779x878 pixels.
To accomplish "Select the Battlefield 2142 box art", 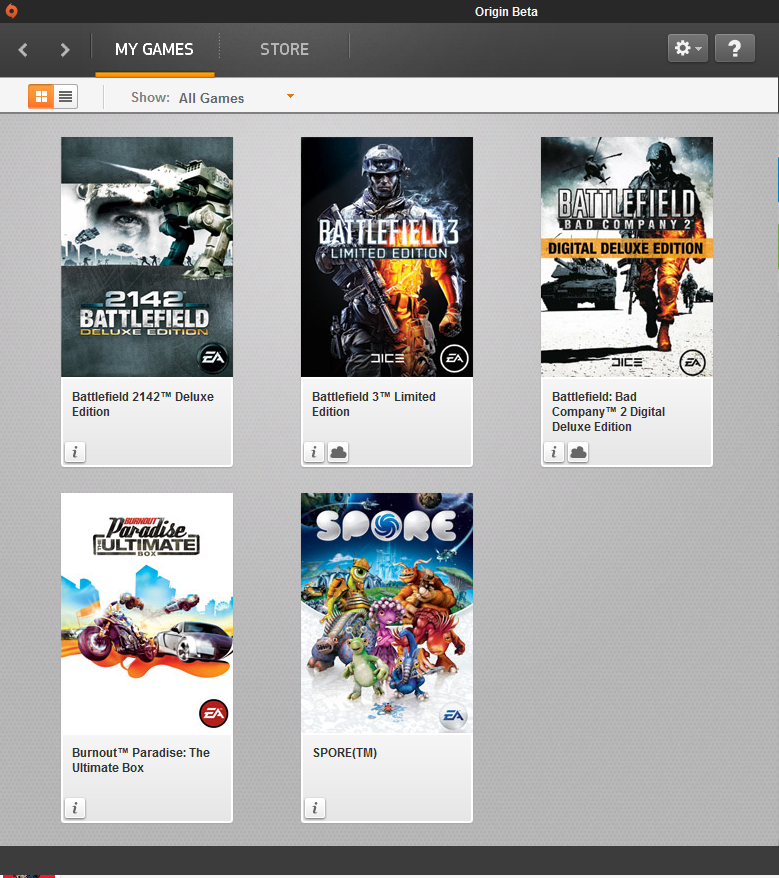I will [x=147, y=257].
